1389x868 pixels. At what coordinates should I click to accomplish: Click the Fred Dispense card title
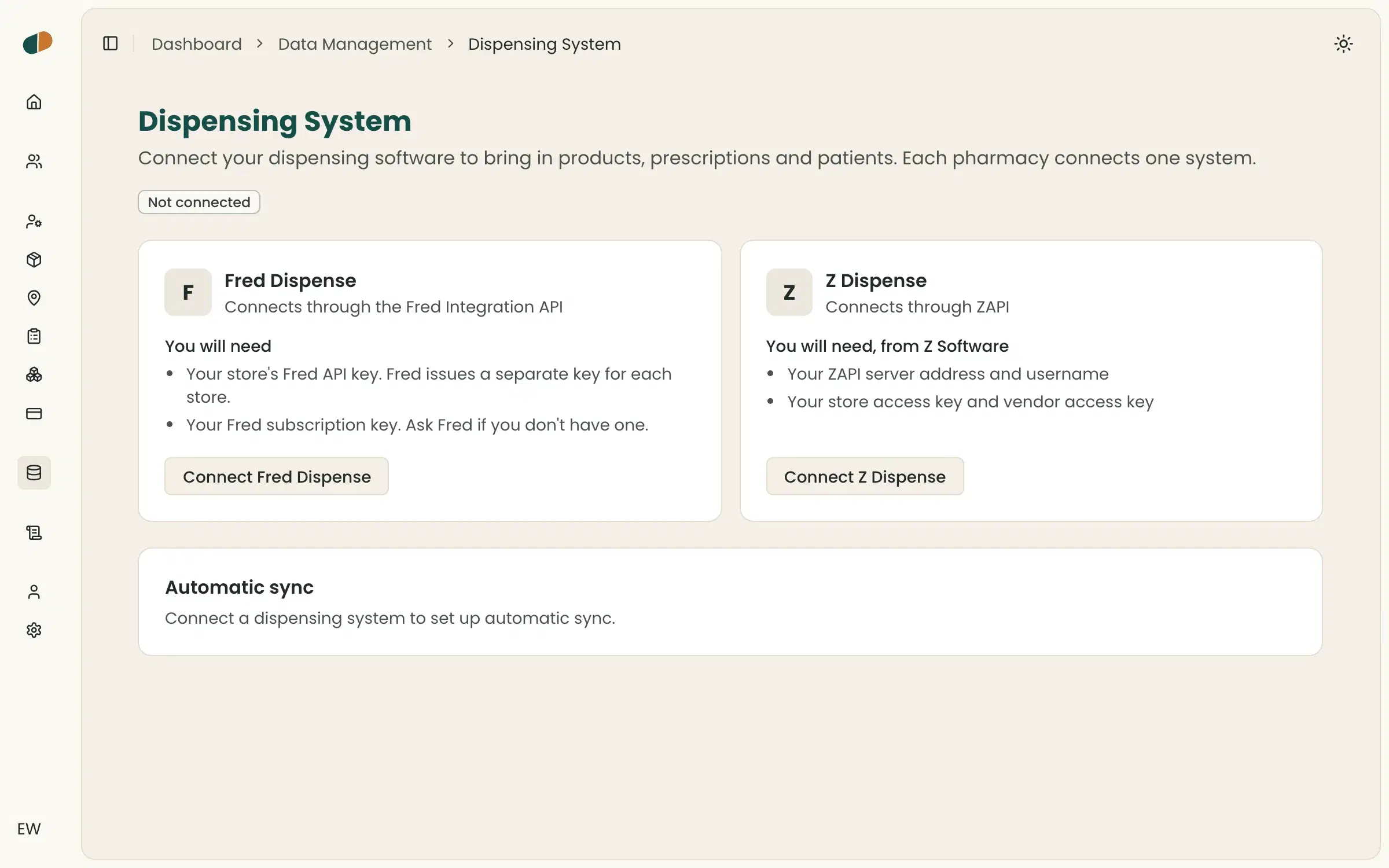[290, 281]
